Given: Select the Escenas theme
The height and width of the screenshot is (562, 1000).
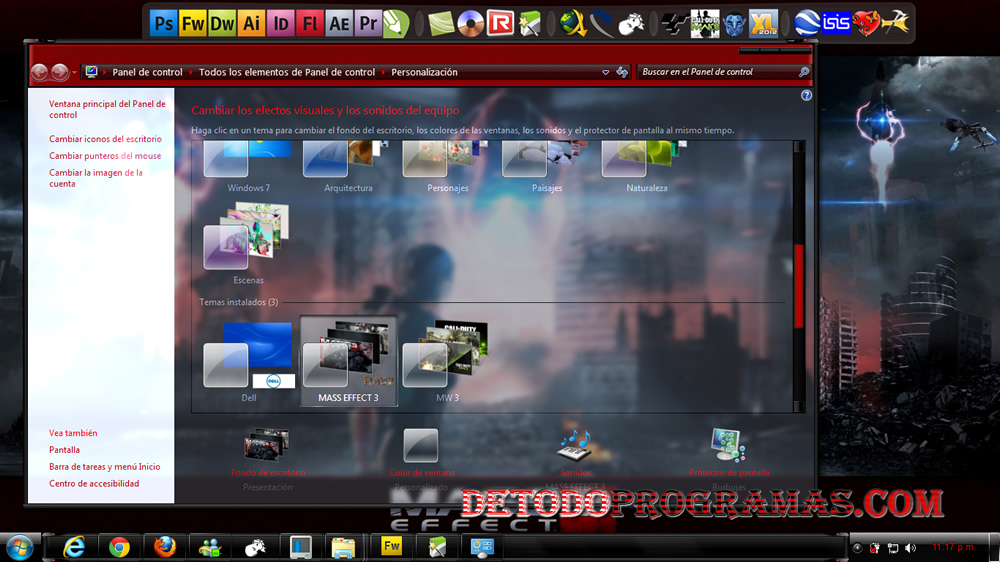Looking at the screenshot, I should (248, 242).
